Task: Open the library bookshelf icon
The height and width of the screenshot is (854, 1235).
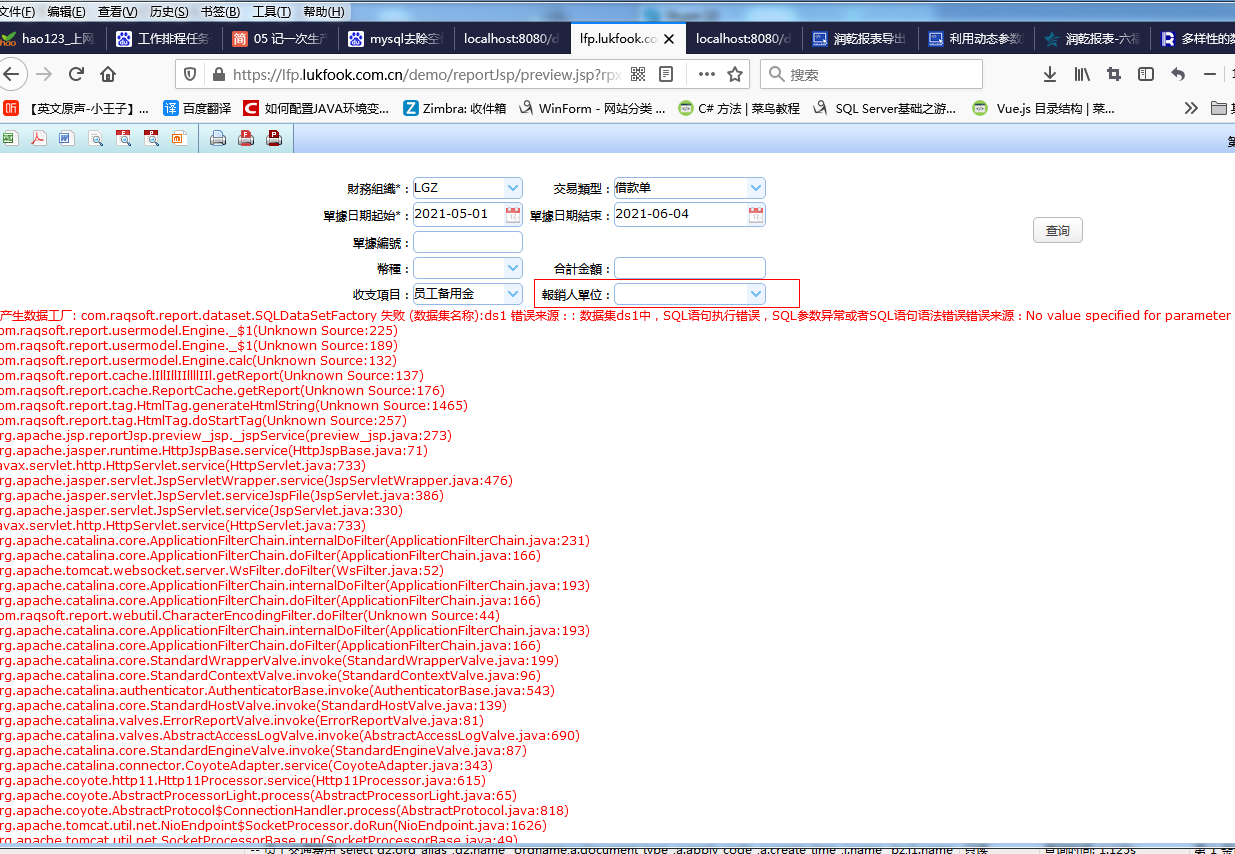Action: 1082,74
